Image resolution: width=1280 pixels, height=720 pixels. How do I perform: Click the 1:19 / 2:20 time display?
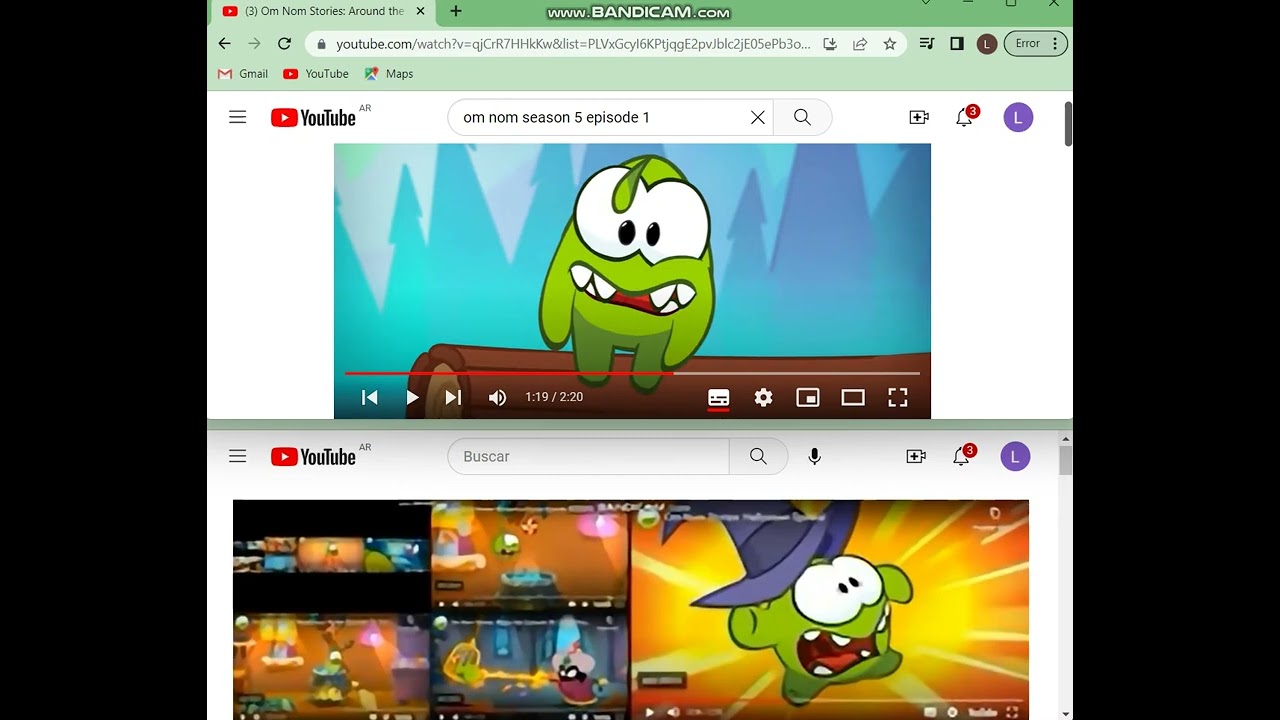click(x=554, y=397)
